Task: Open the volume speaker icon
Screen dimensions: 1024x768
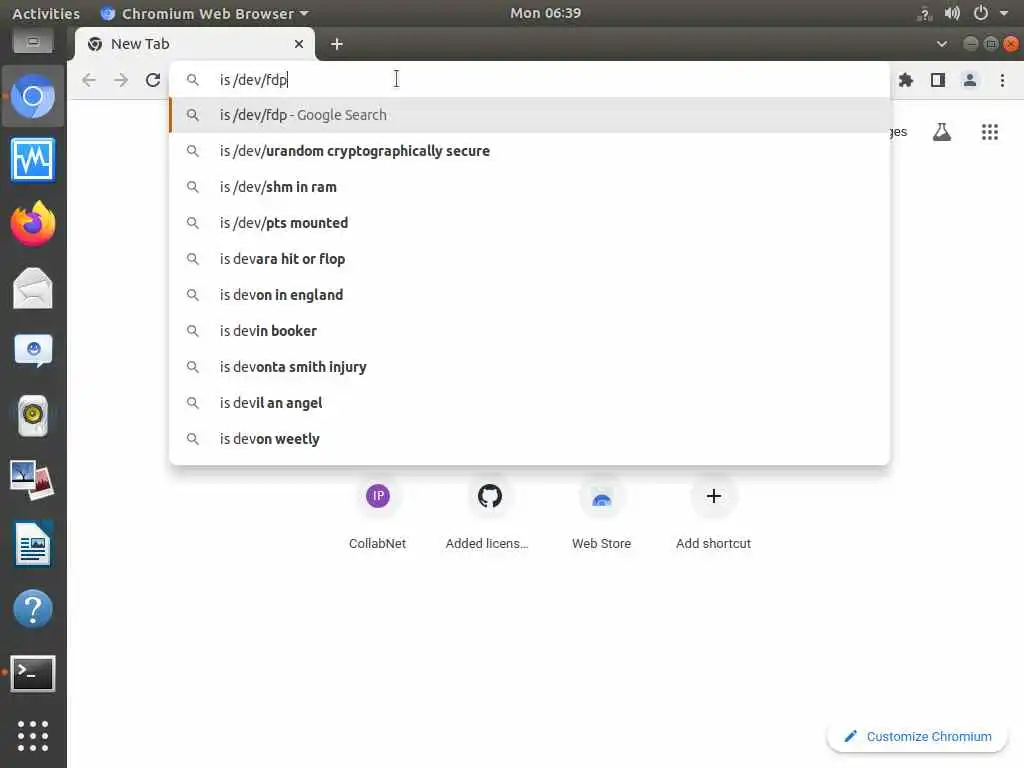Action: [x=952, y=13]
